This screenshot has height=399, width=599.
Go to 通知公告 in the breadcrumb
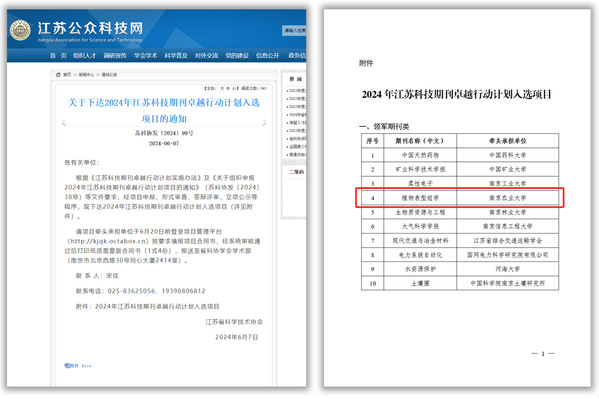coord(109,75)
